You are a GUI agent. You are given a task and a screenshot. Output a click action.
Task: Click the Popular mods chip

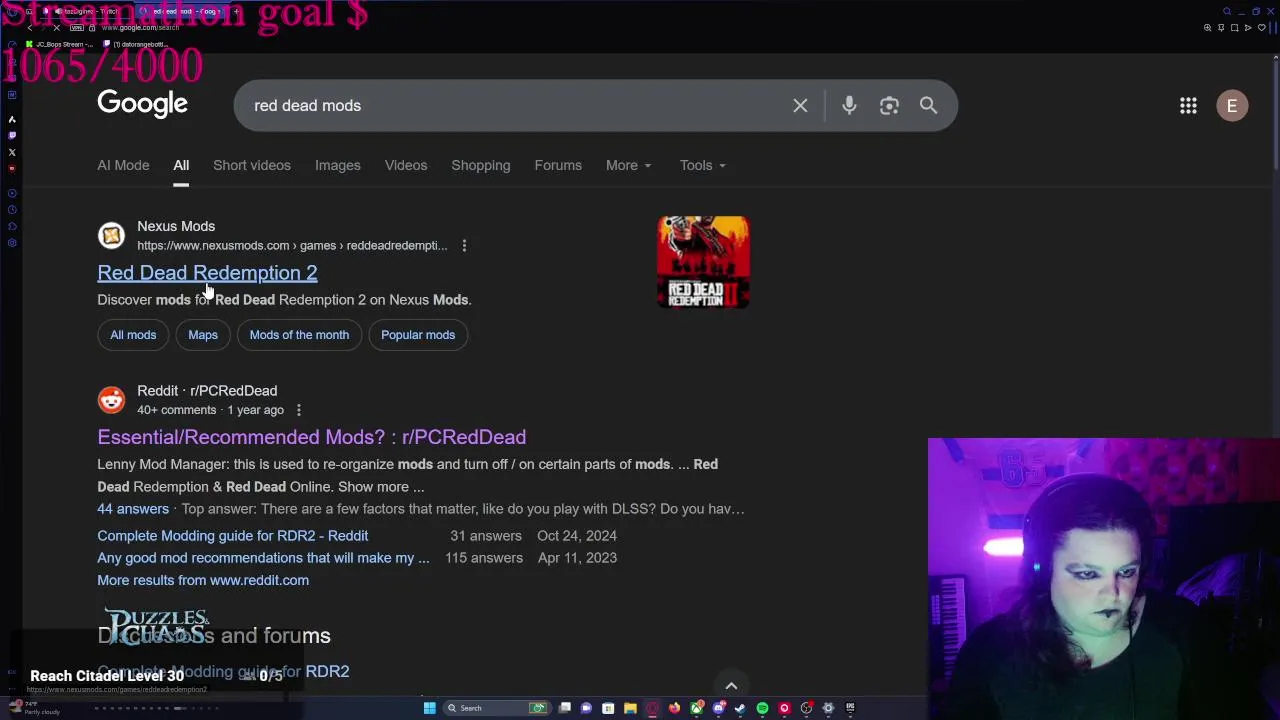coord(418,335)
